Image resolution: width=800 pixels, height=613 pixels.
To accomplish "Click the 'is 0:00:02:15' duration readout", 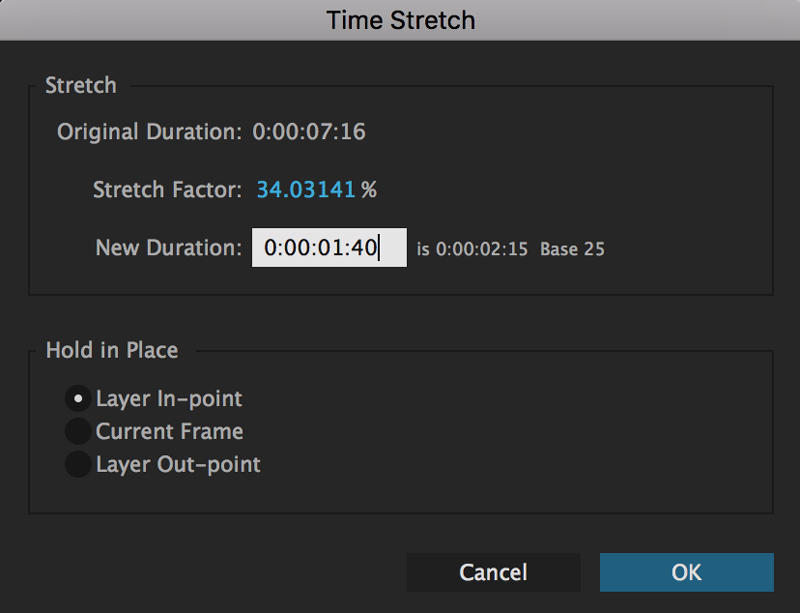I will 472,249.
